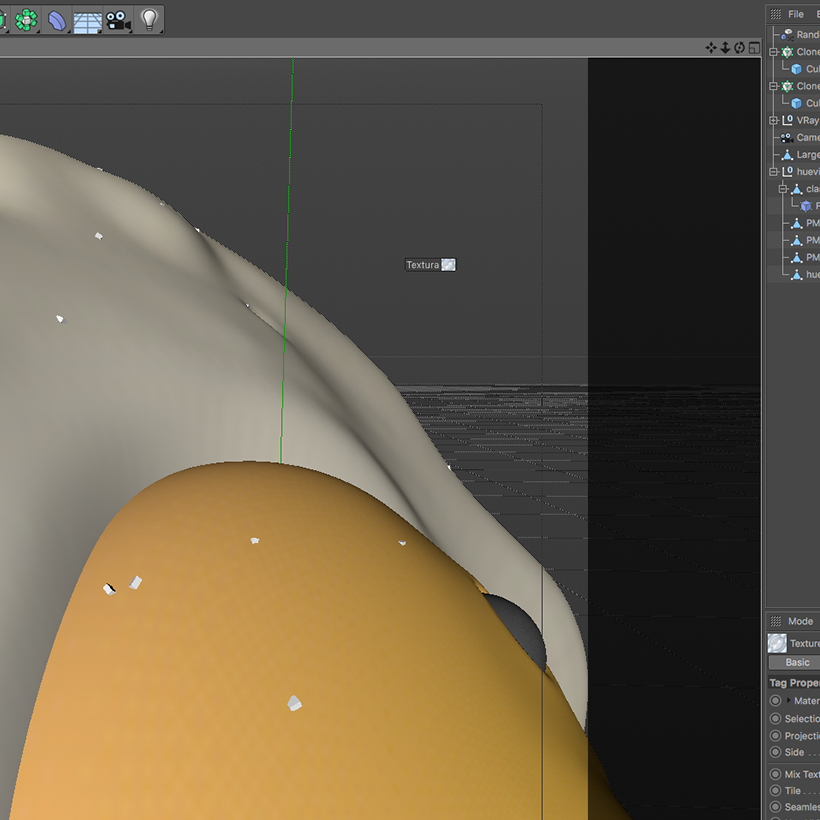Open the File menu in Object Manager
The width and height of the screenshot is (820, 820).
coord(796,14)
